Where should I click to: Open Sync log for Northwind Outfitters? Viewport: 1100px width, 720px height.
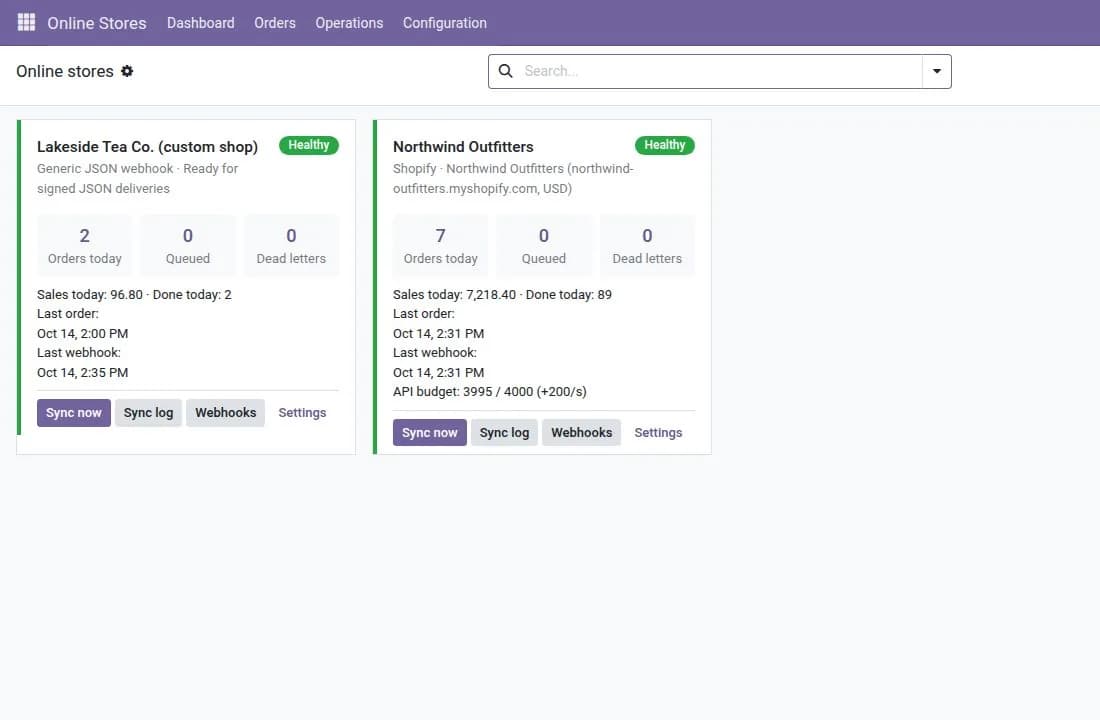tap(504, 433)
